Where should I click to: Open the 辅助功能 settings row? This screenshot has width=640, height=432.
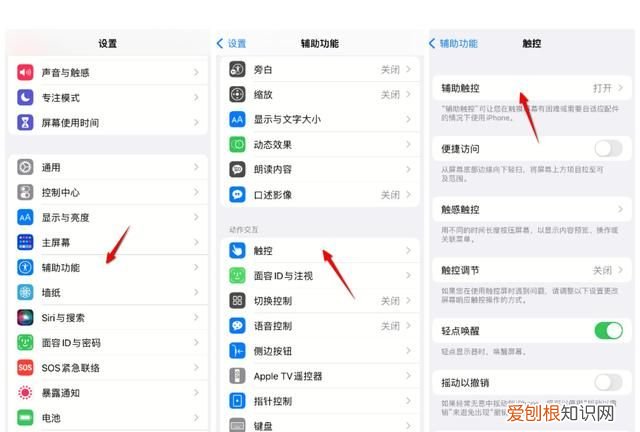click(108, 267)
